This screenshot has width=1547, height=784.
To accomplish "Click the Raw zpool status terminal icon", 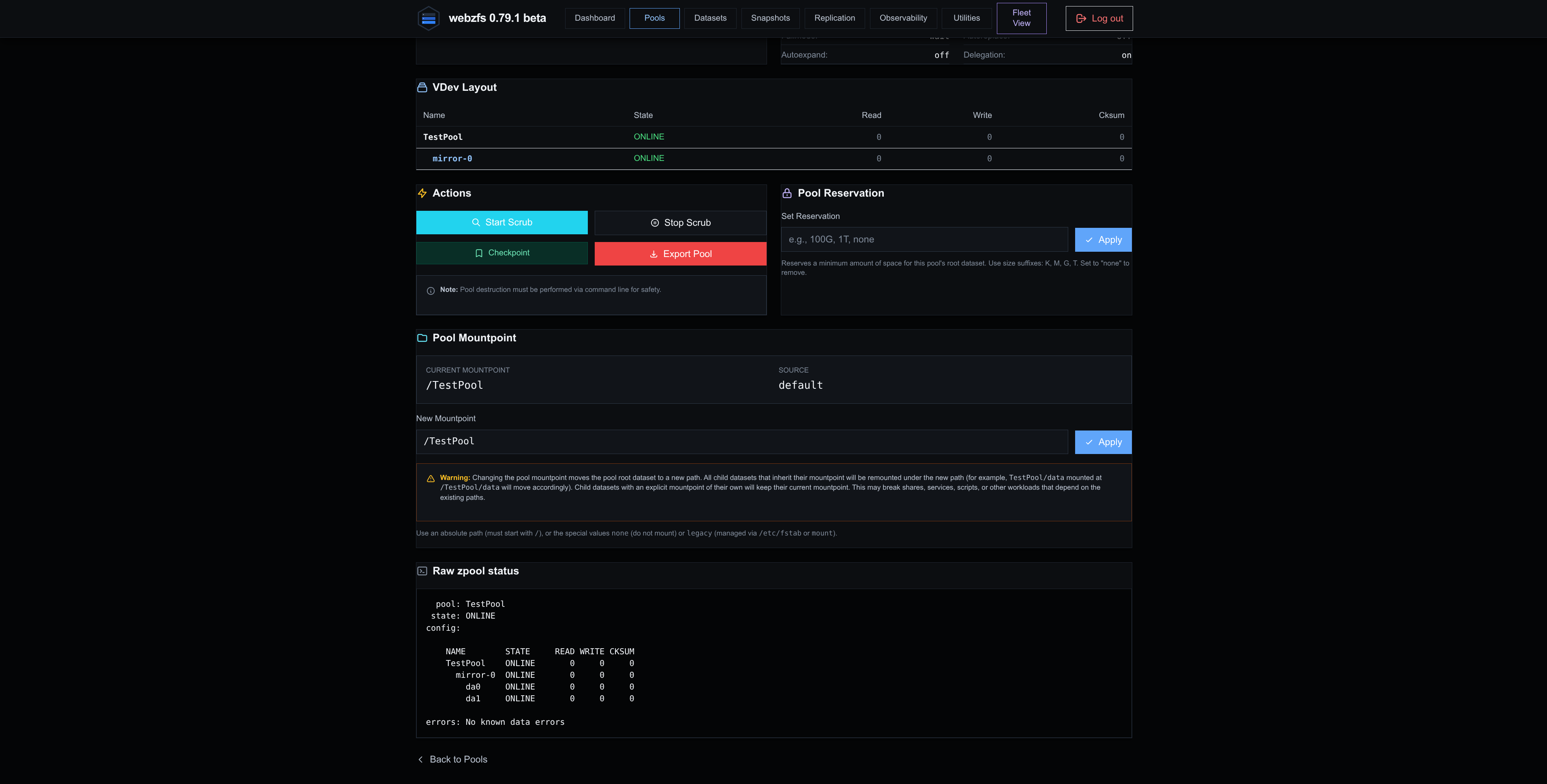I will (x=422, y=571).
